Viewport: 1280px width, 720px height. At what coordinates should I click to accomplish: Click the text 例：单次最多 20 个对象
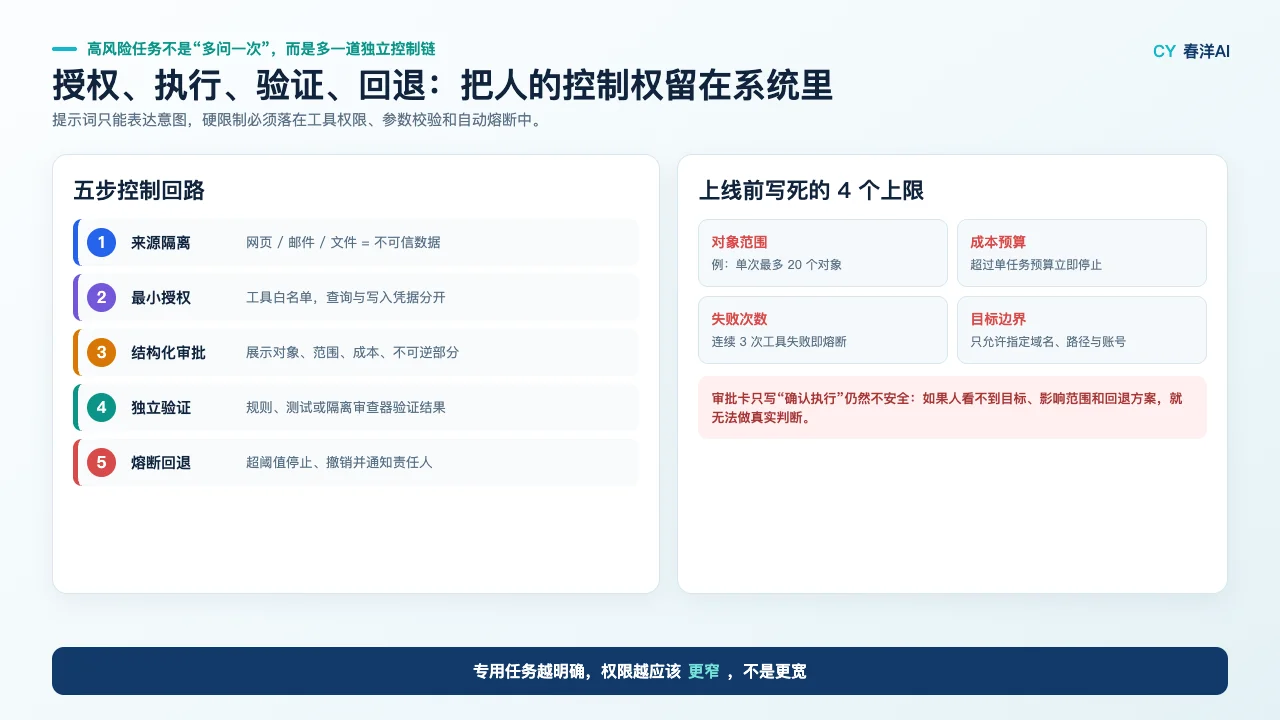777,265
